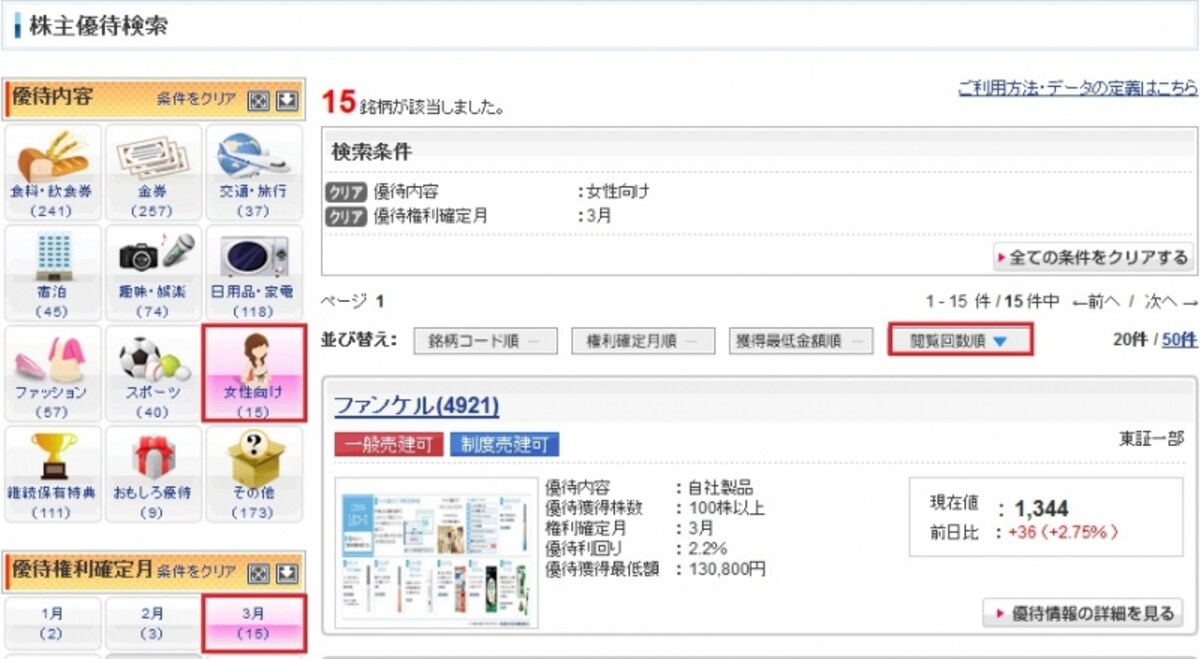Click the 株主優待検索 page heading
The width and height of the screenshot is (1200, 659).
coord(98,27)
